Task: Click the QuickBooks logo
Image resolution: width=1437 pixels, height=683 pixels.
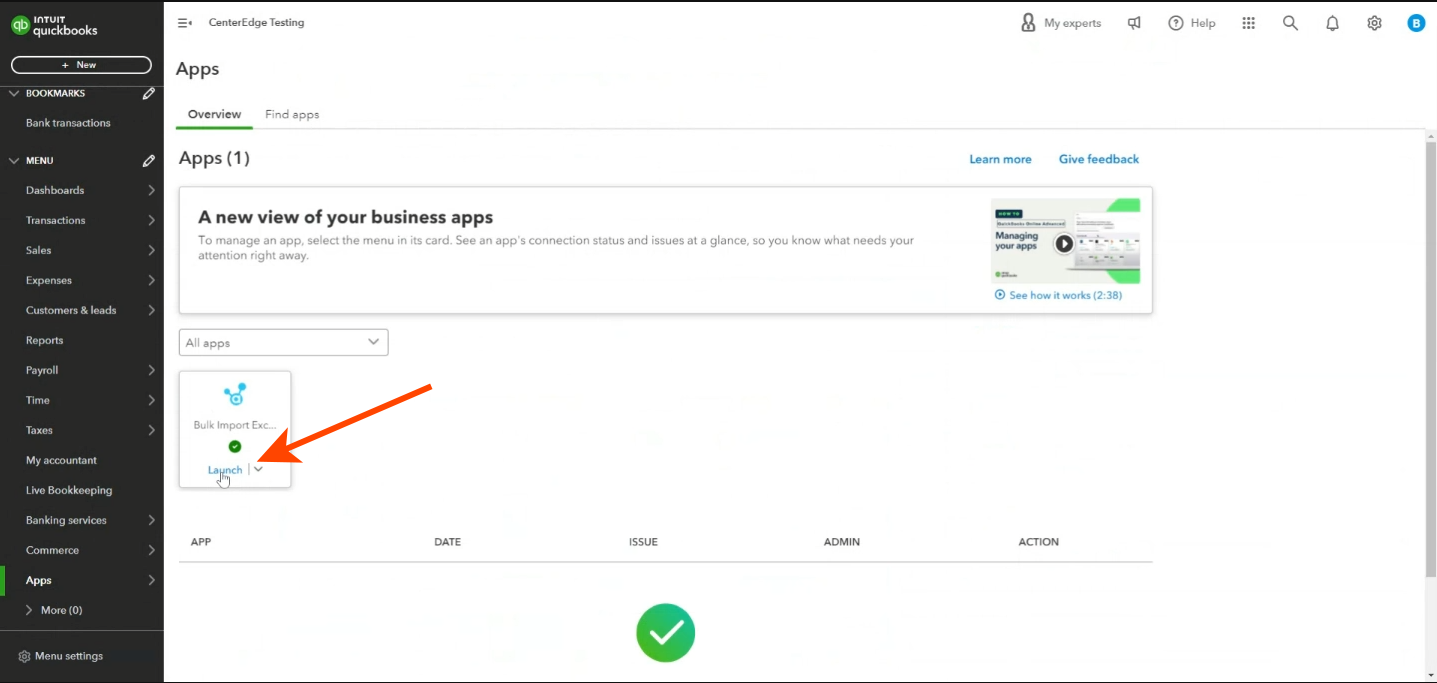Action: pyautogui.click(x=55, y=26)
